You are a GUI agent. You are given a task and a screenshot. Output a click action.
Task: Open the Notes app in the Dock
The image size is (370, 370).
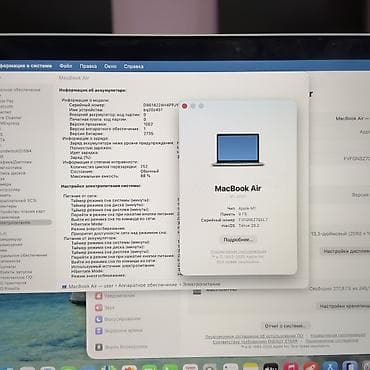[251, 367]
